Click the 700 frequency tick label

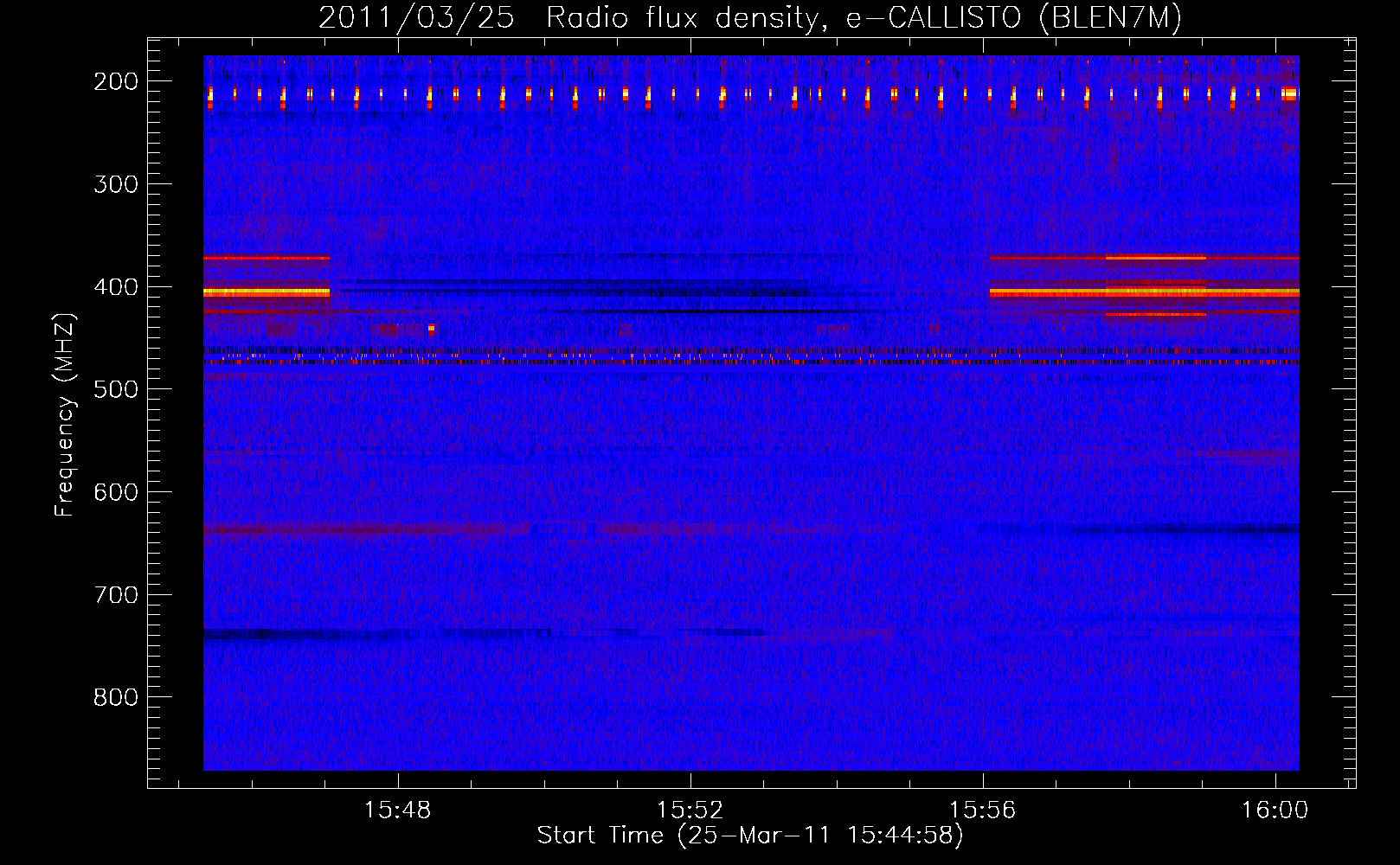(x=116, y=595)
